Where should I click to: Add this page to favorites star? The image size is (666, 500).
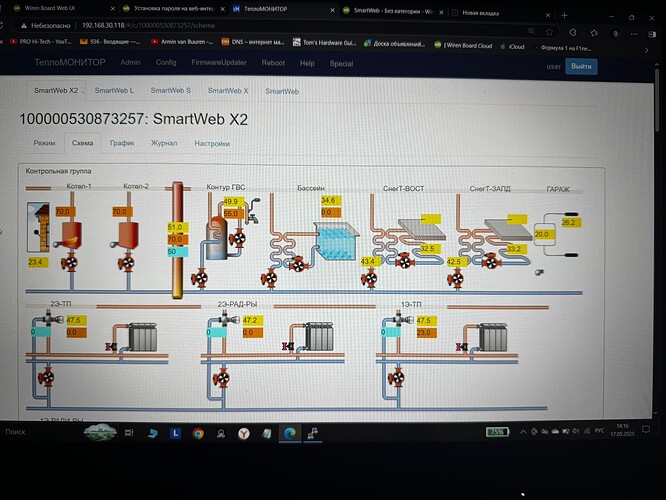549,32
